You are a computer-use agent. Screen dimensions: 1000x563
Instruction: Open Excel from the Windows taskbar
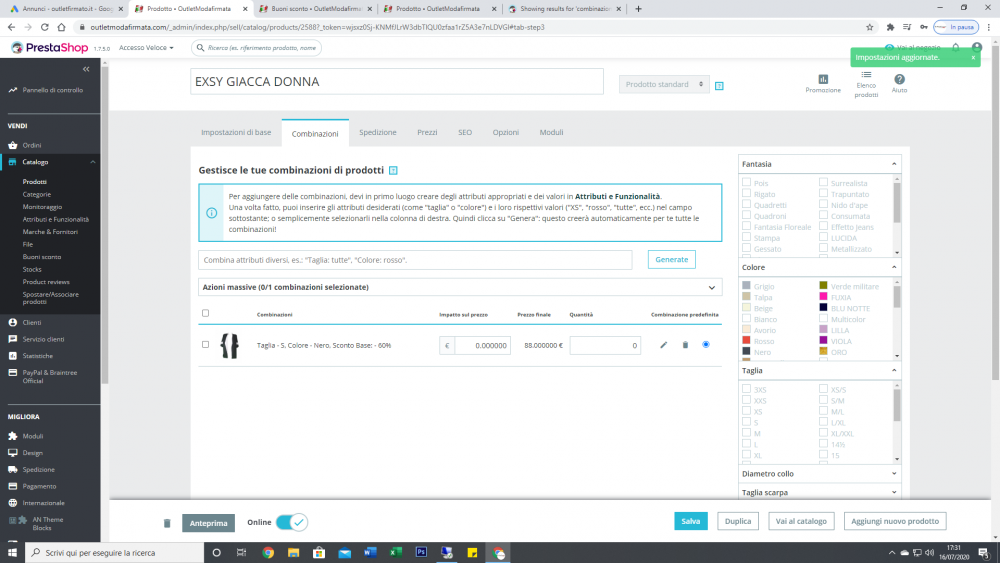pyautogui.click(x=395, y=552)
